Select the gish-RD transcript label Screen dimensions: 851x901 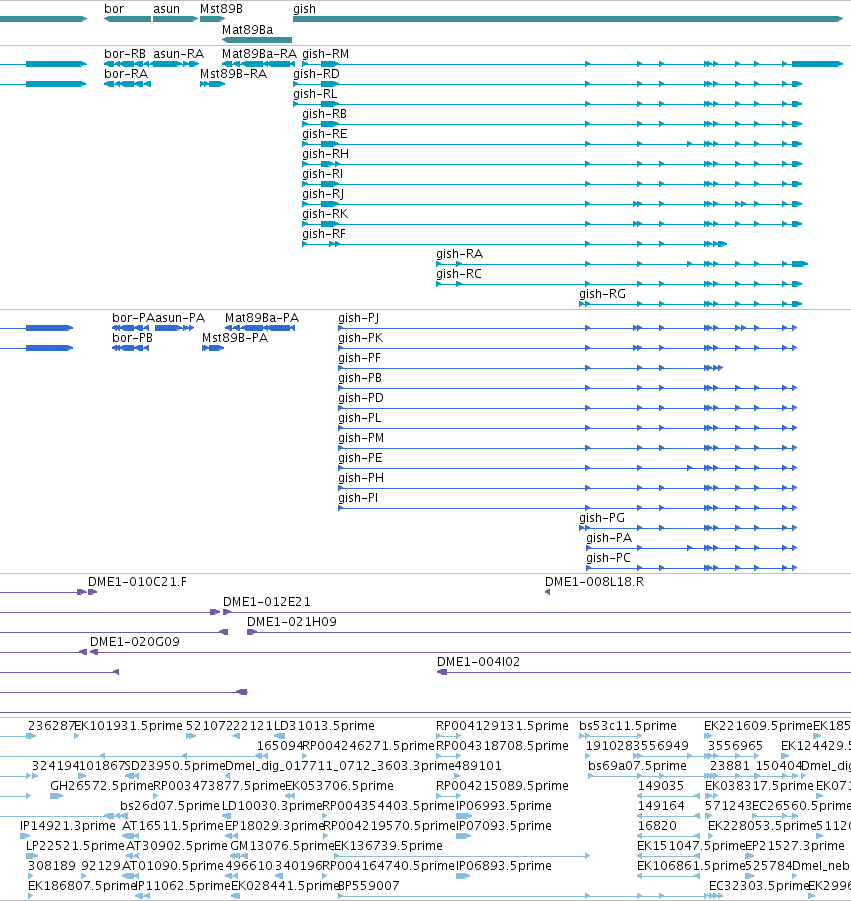coord(316,74)
